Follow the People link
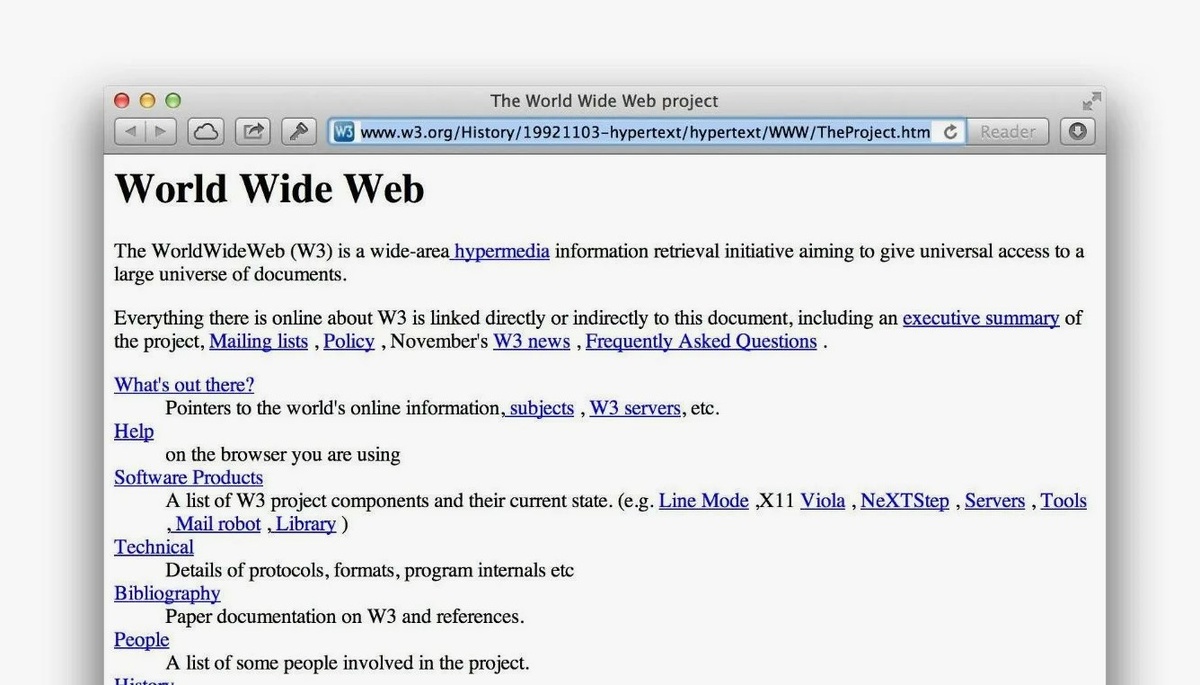 click(141, 639)
